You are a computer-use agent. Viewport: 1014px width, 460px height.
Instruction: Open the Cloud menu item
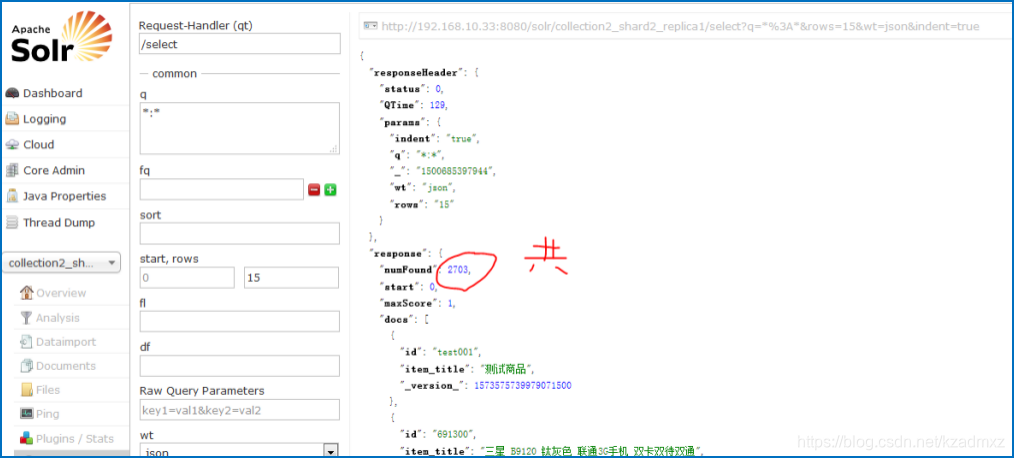(39, 145)
